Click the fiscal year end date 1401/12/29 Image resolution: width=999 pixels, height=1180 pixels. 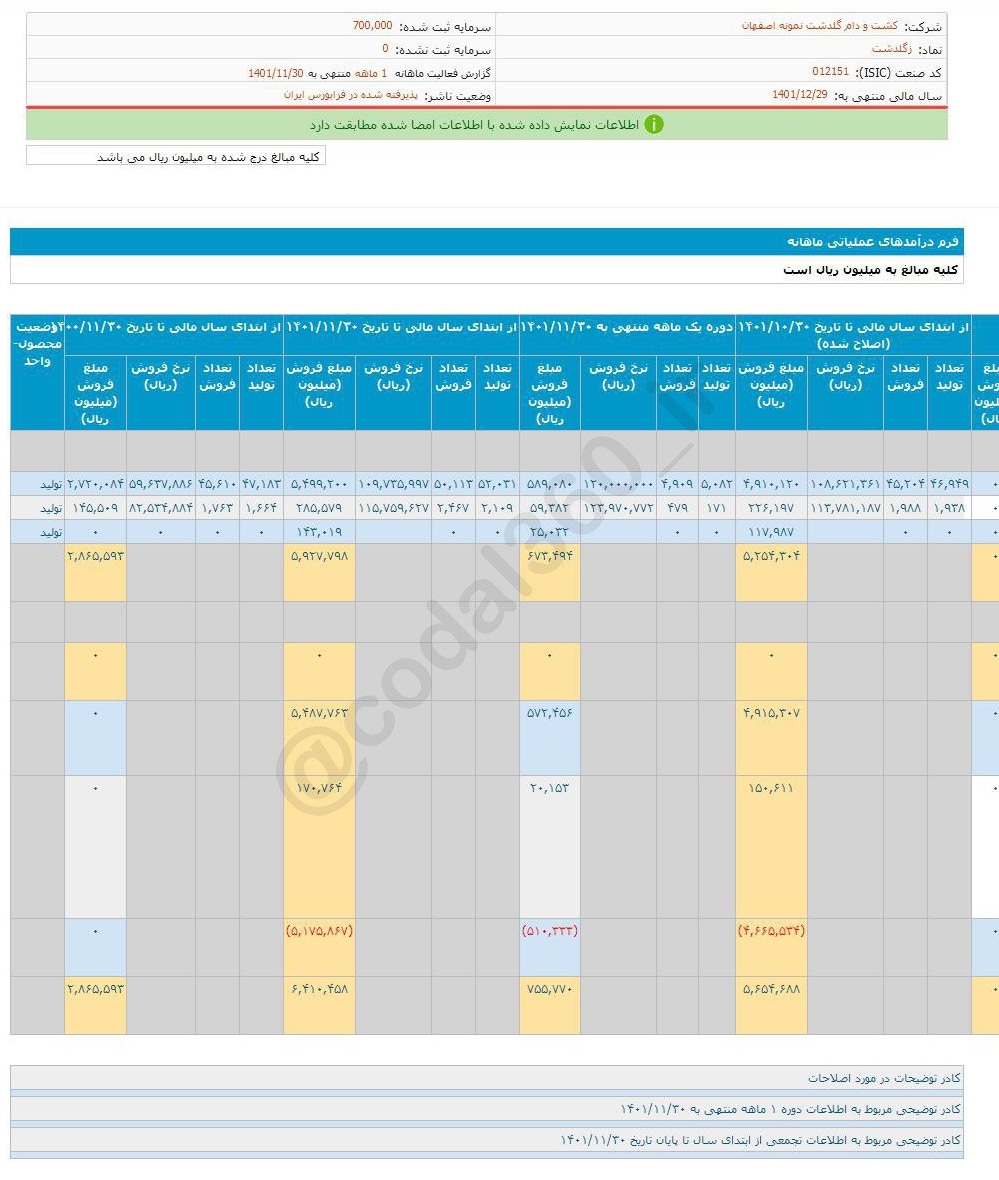800,95
